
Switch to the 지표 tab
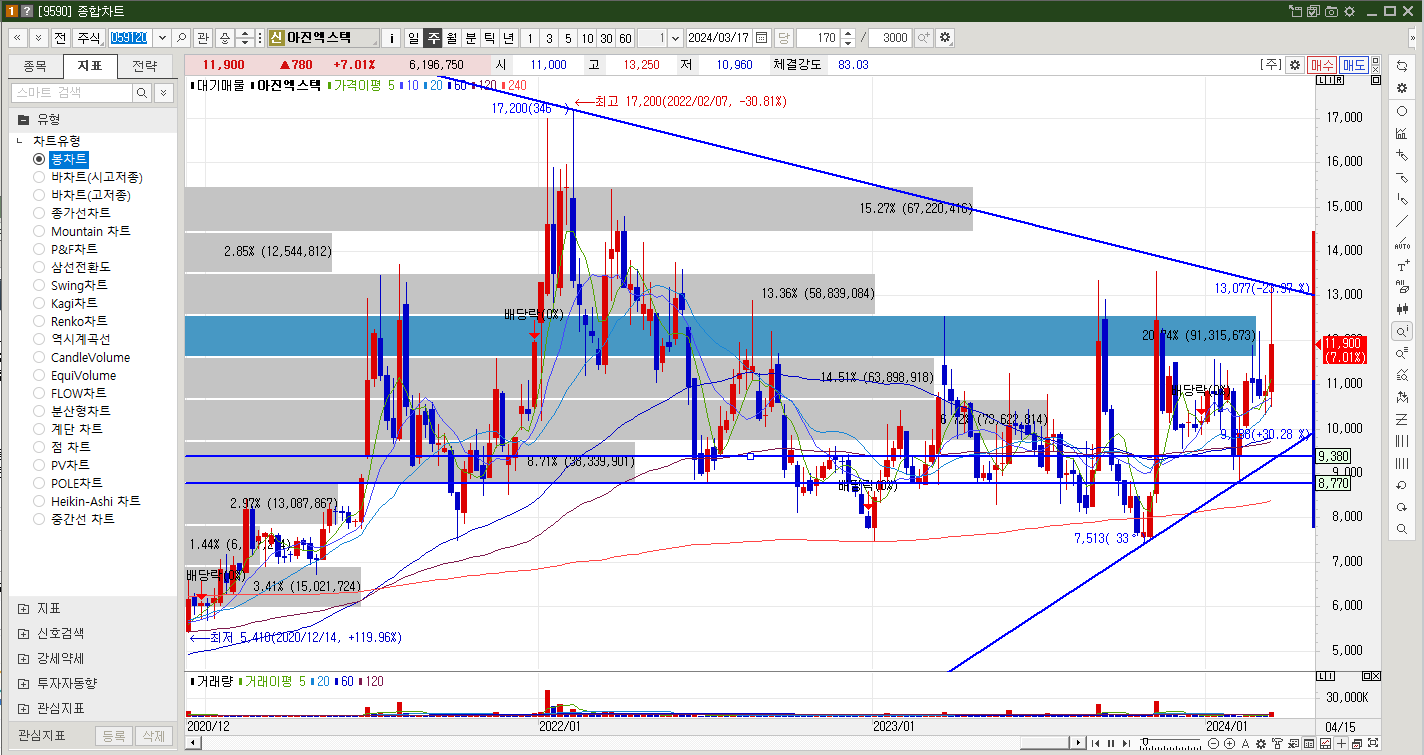tap(90, 66)
